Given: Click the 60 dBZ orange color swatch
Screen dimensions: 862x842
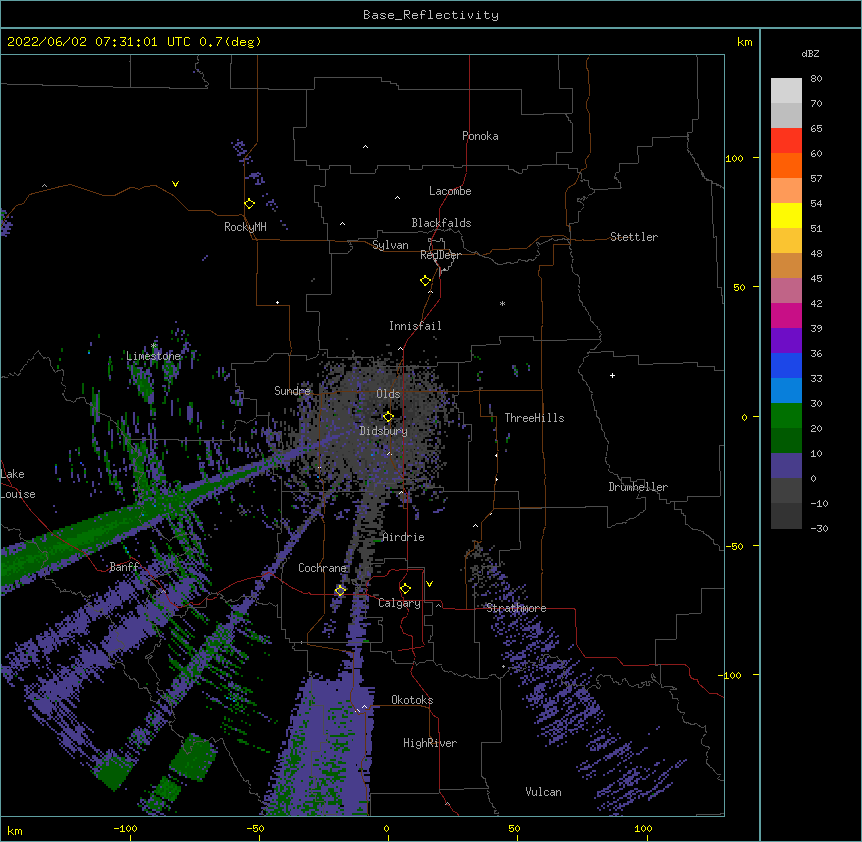Looking at the screenshot, I should (x=786, y=165).
